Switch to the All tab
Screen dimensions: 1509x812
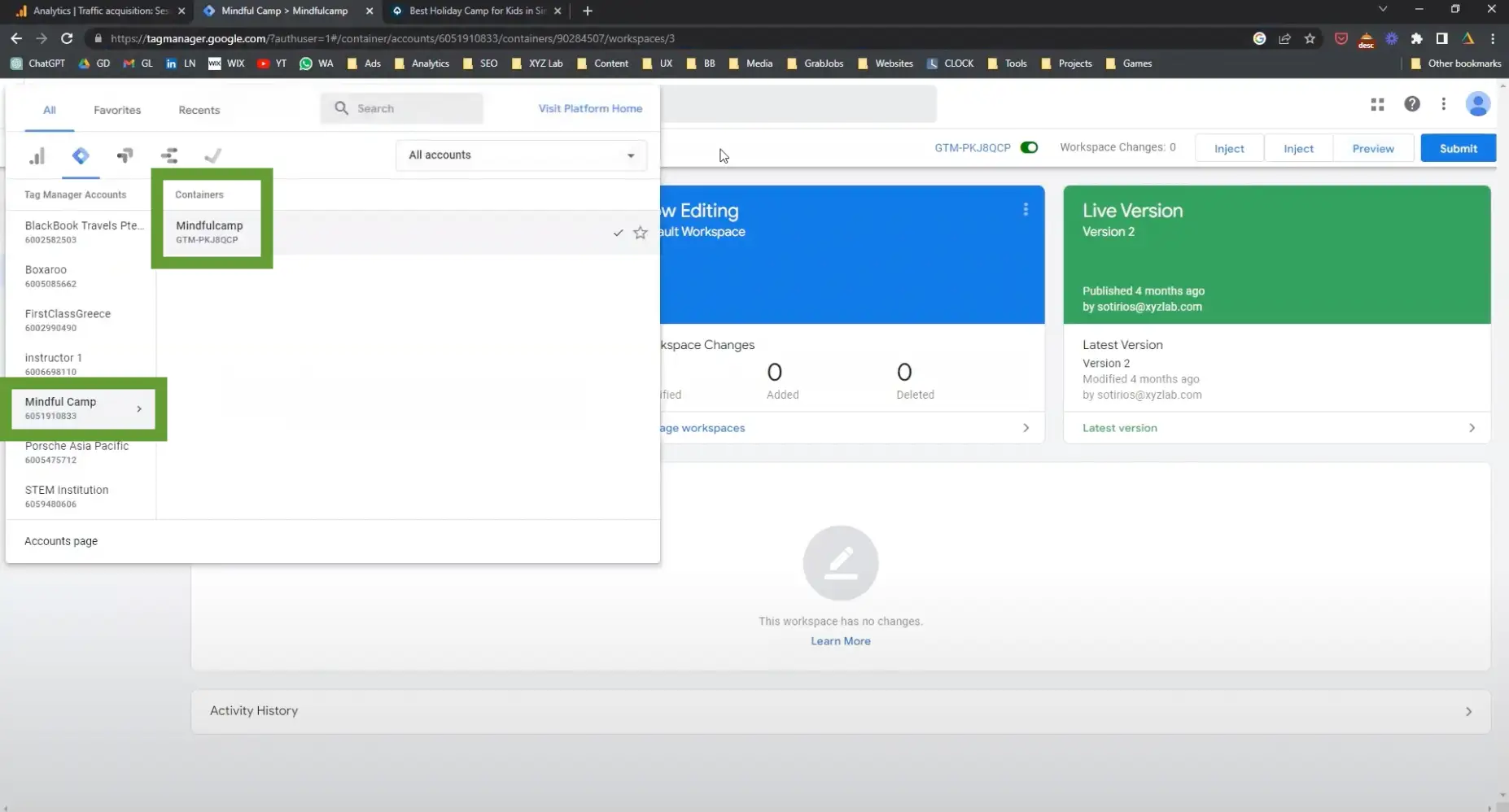50,110
